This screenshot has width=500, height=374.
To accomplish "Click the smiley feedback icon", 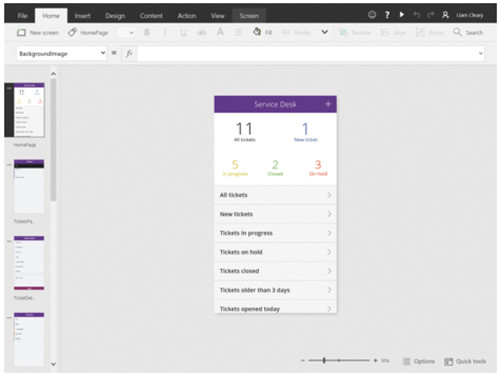I will click(372, 15).
